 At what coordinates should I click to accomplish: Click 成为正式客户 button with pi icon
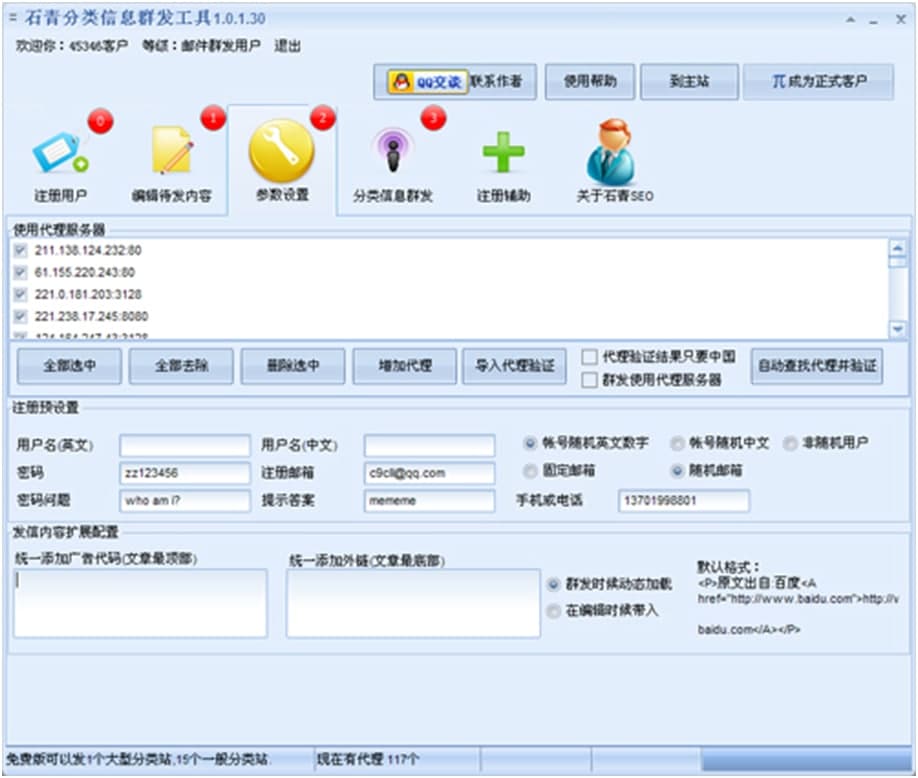pyautogui.click(x=818, y=82)
